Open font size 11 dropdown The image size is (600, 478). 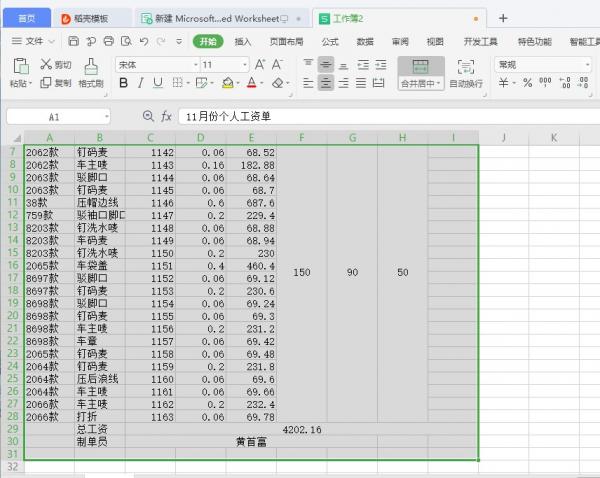coord(245,65)
